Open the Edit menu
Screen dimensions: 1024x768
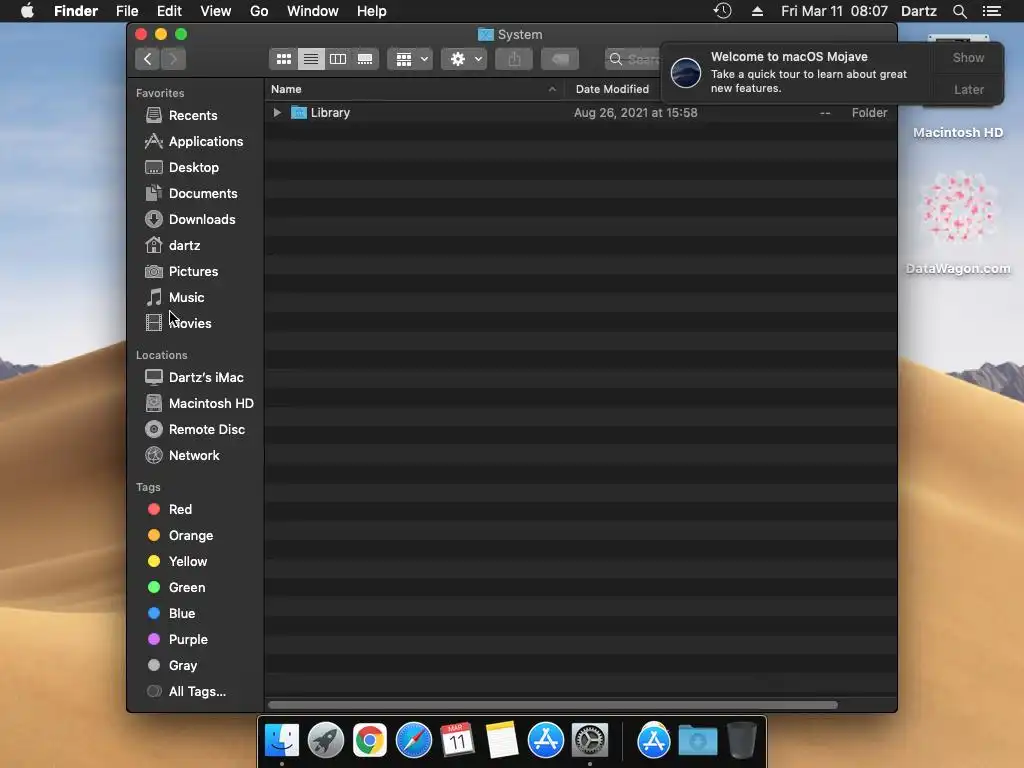169,11
